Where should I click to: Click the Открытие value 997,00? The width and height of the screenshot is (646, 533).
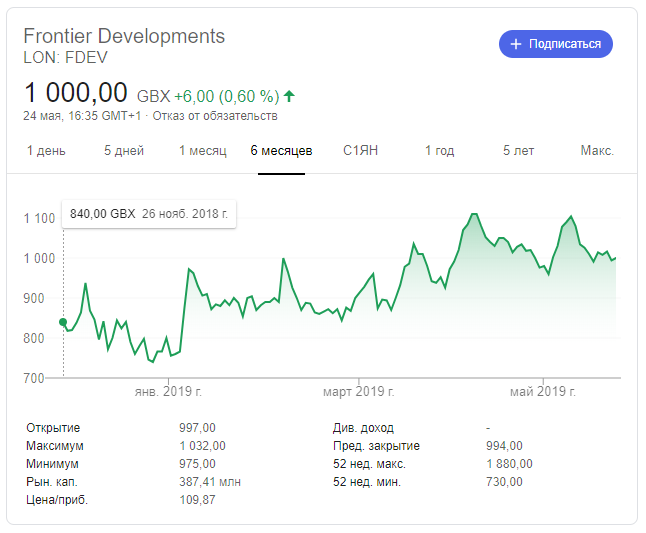(197, 428)
